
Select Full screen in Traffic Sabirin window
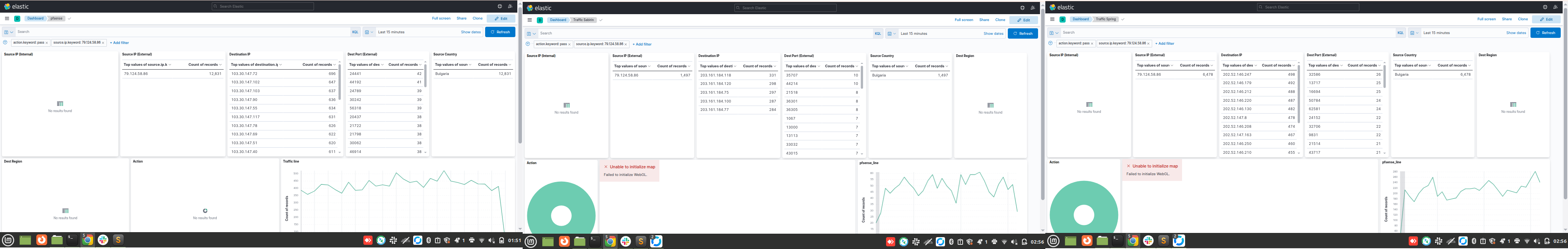tap(963, 20)
